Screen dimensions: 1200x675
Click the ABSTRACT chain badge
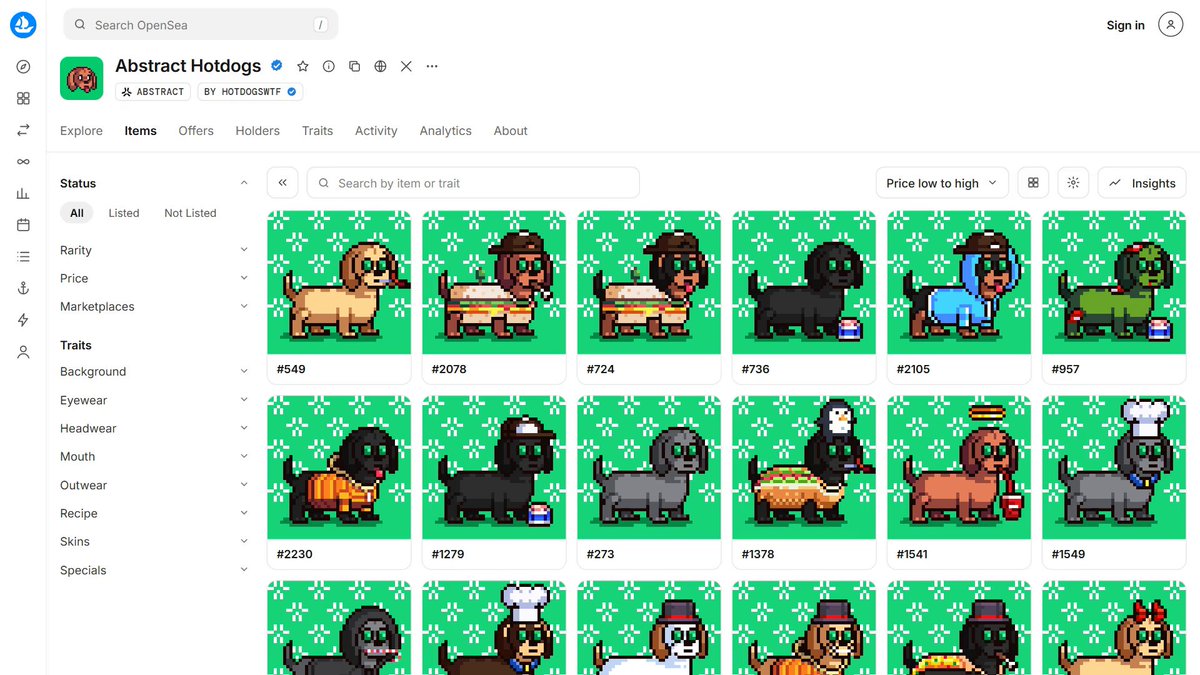point(153,91)
